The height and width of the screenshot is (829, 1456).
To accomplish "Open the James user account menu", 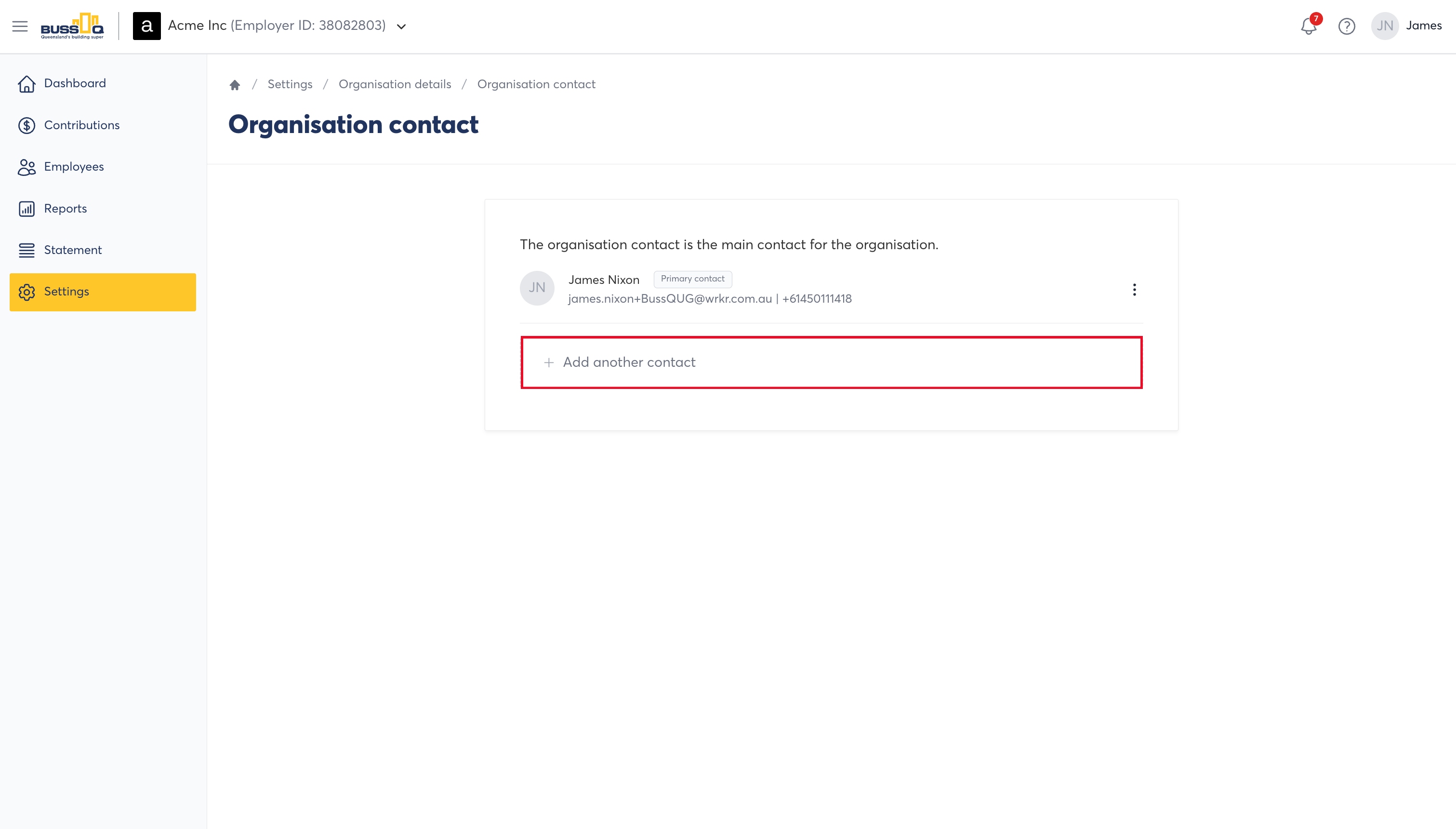I will point(1424,26).
